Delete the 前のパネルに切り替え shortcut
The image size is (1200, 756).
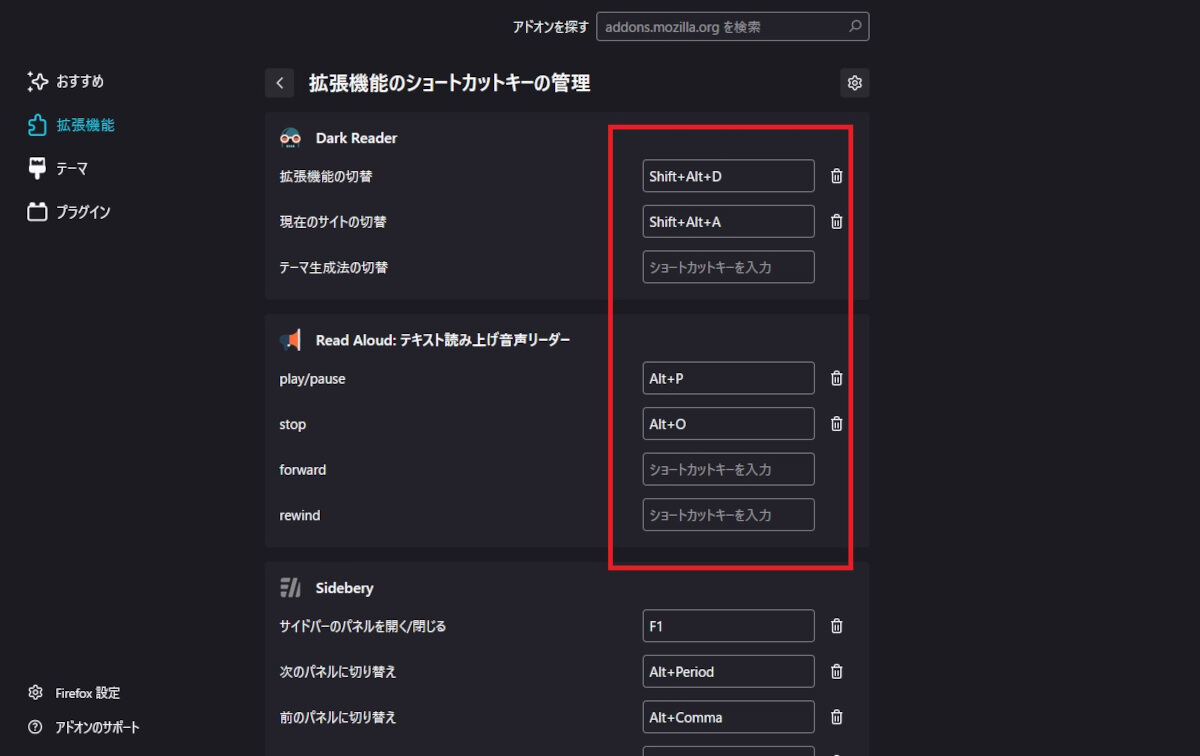pos(837,717)
